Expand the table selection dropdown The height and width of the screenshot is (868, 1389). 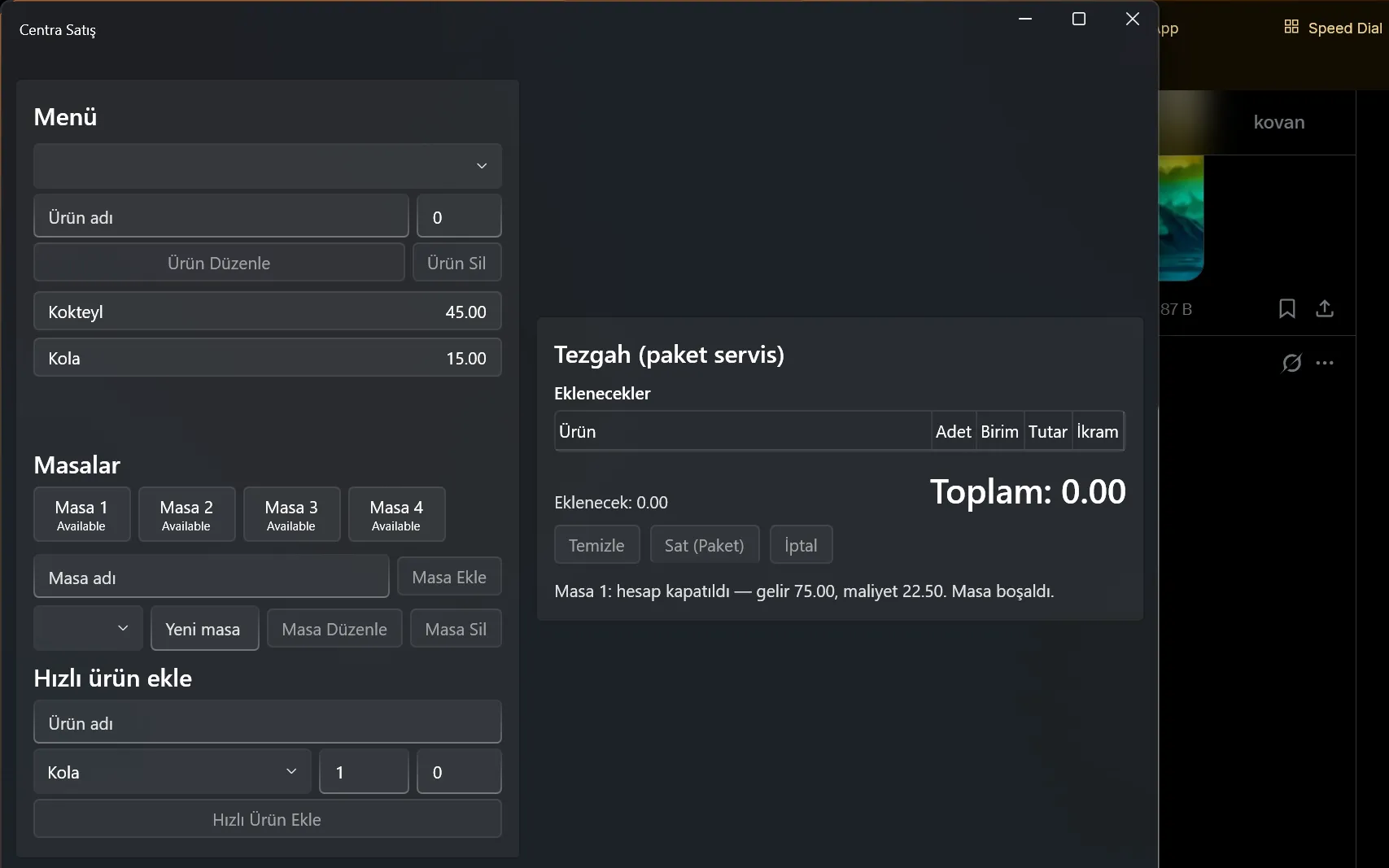click(x=88, y=628)
